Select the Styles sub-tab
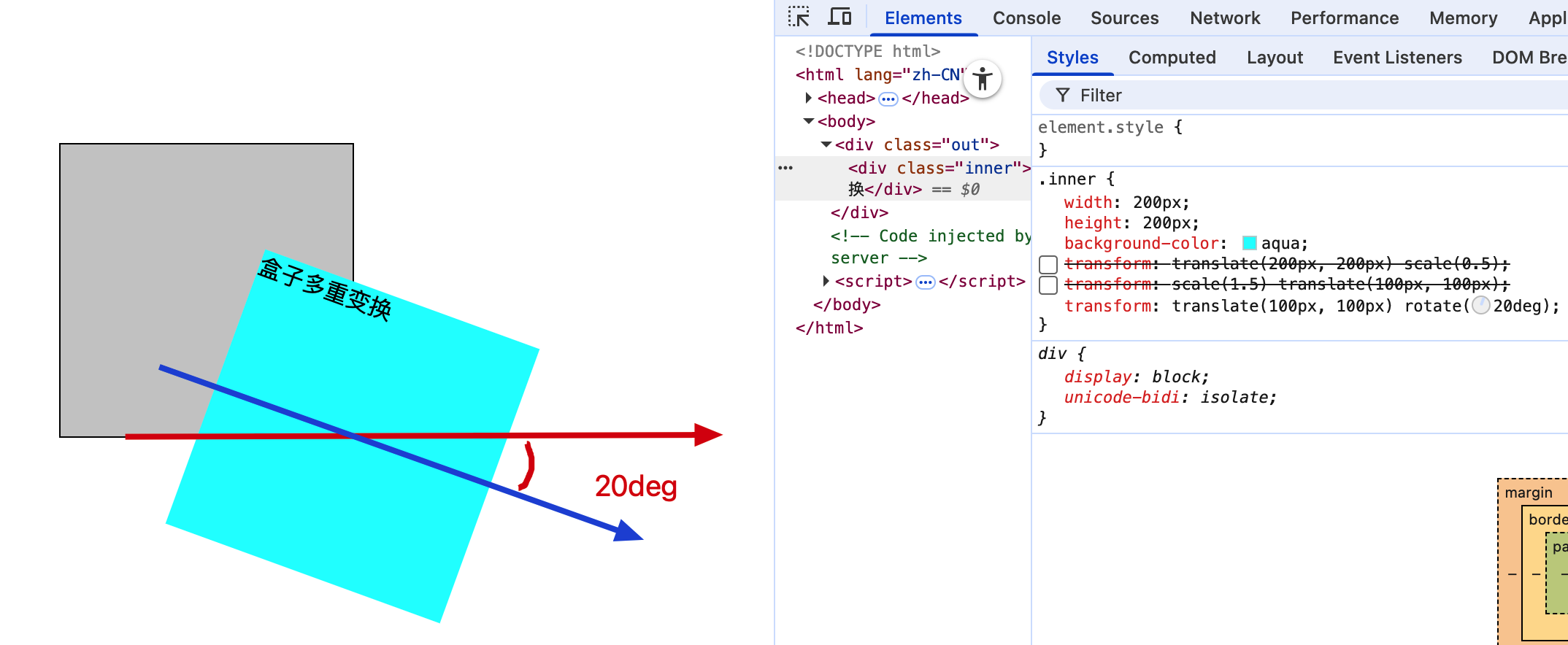 (1072, 58)
